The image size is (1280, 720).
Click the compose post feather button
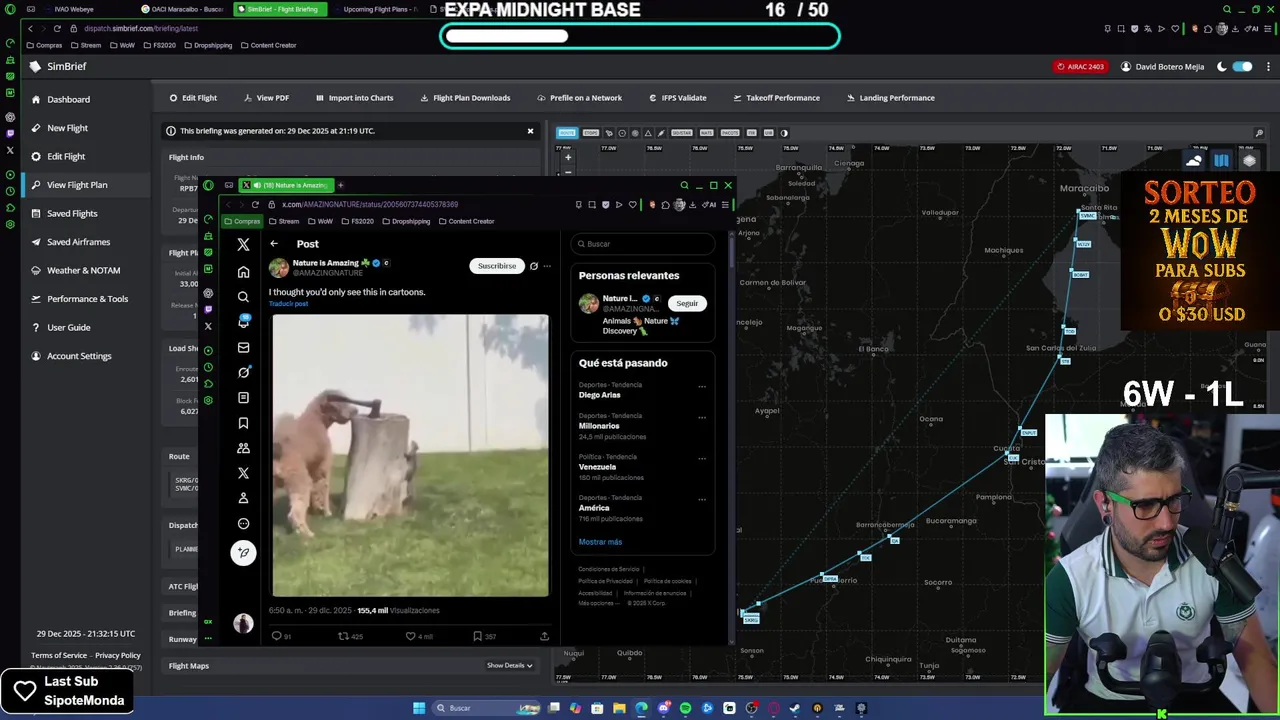[243, 552]
